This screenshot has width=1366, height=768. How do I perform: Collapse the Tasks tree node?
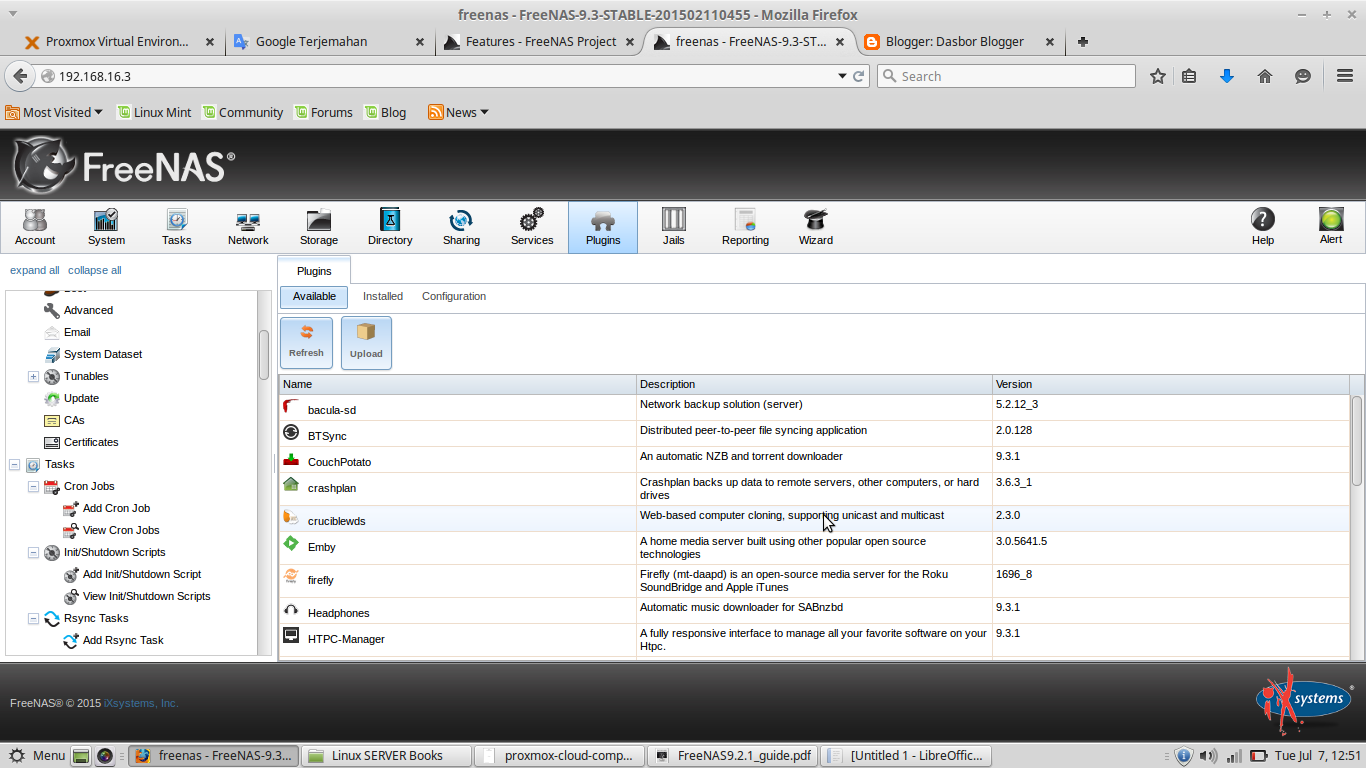tap(14, 465)
